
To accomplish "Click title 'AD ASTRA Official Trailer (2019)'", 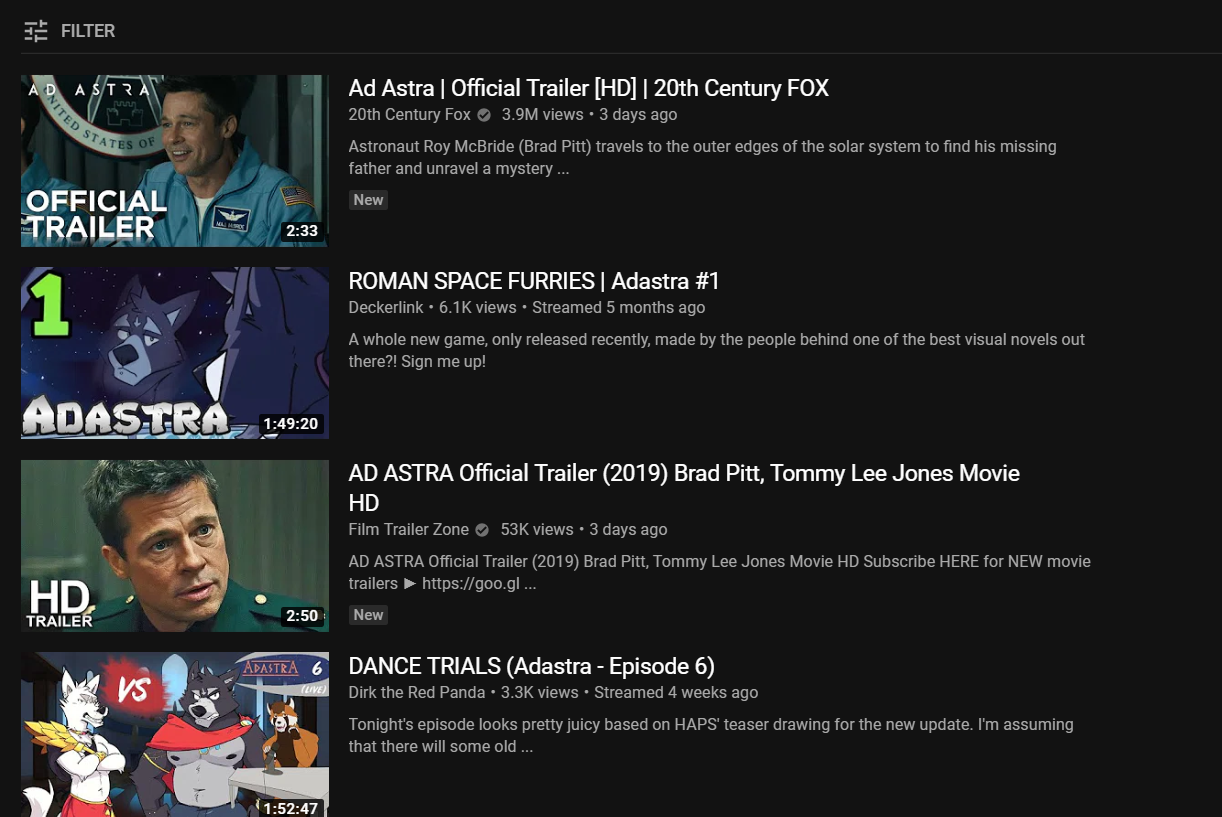I will pyautogui.click(x=683, y=473).
